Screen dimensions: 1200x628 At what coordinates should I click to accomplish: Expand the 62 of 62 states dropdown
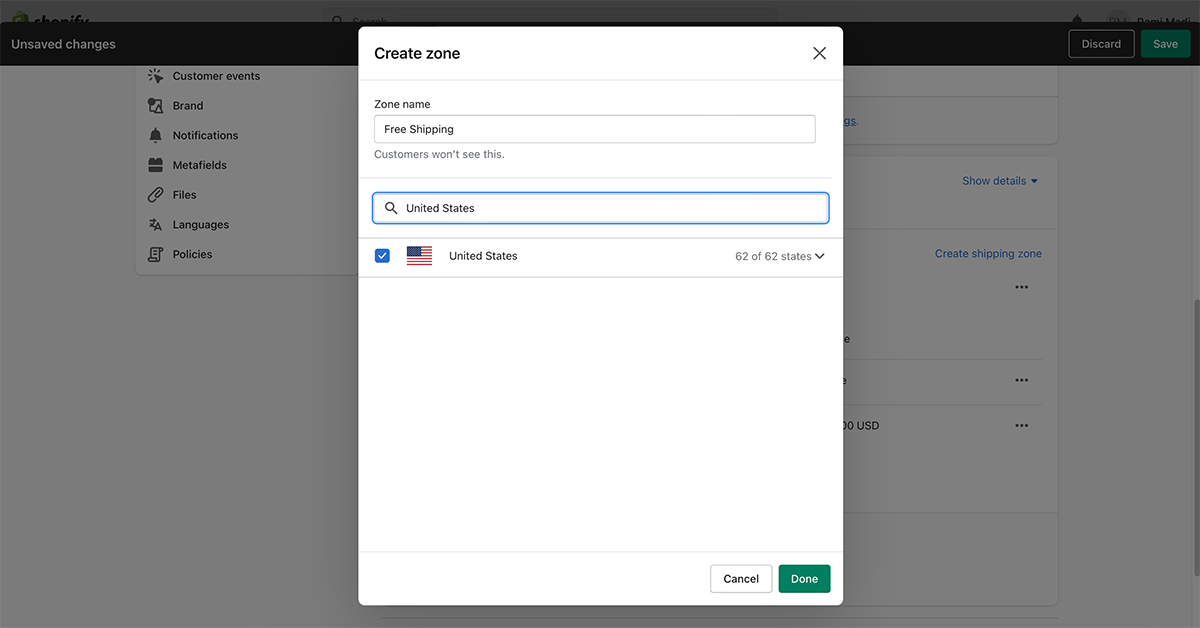point(780,255)
